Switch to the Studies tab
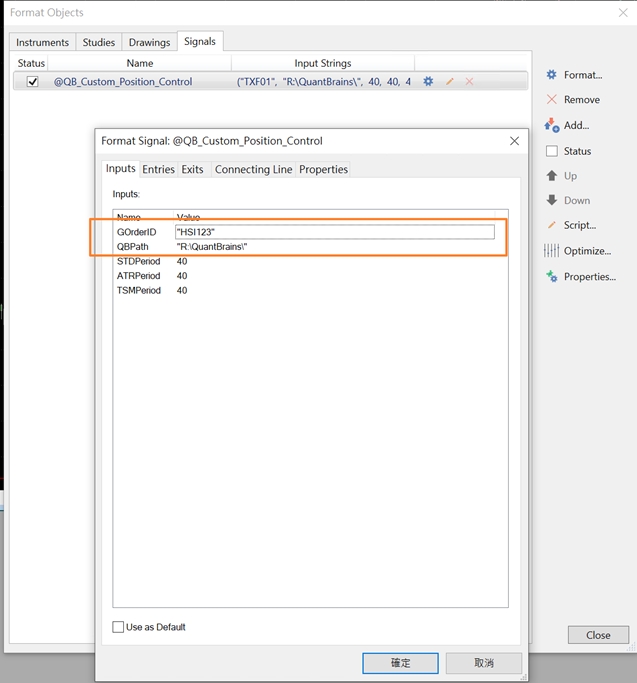This screenshot has width=637, height=683. tap(99, 42)
